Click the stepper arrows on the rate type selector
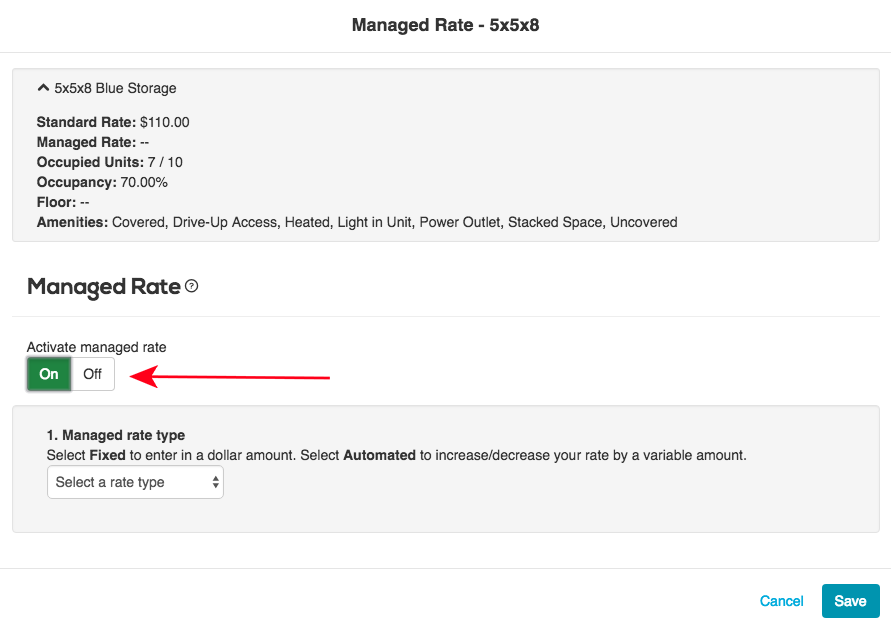Screen dimensions: 891x628 click(x=214, y=482)
